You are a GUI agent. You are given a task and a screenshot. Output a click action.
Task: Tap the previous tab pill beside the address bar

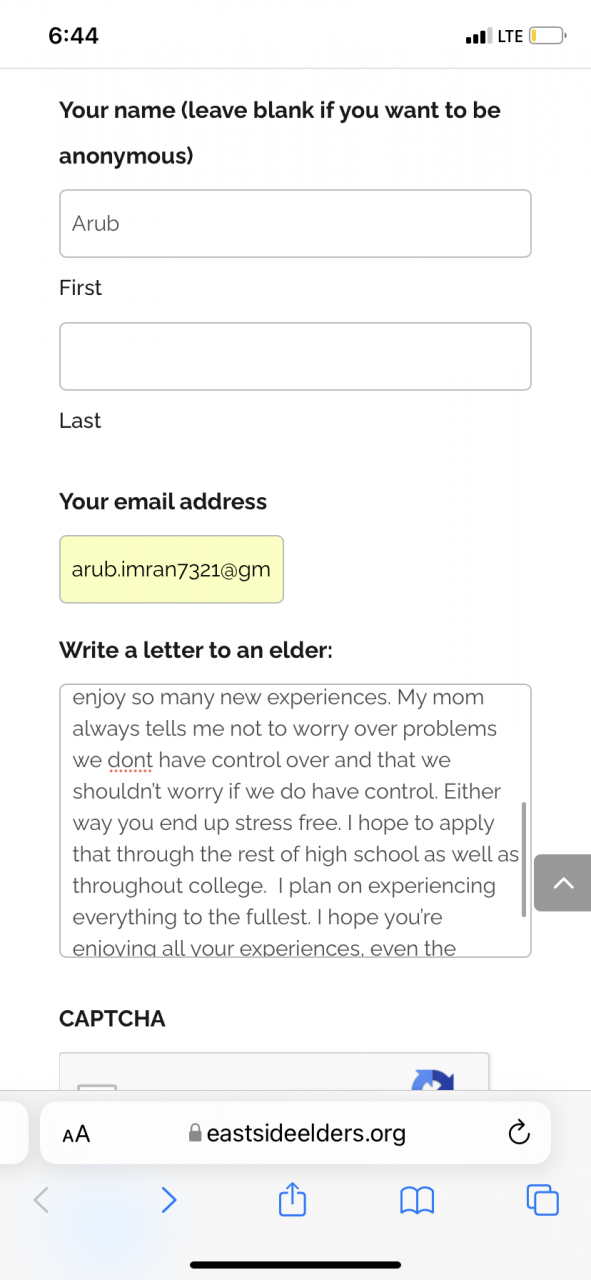point(12,1133)
